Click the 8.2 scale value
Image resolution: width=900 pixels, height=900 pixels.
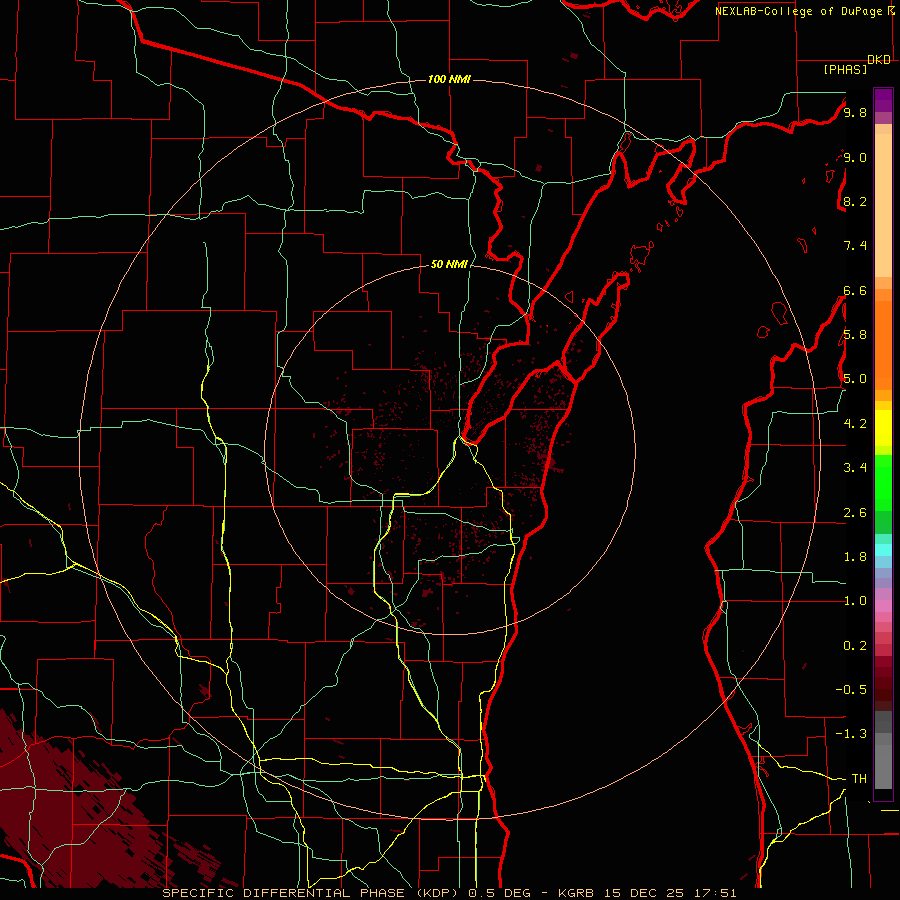tap(855, 201)
